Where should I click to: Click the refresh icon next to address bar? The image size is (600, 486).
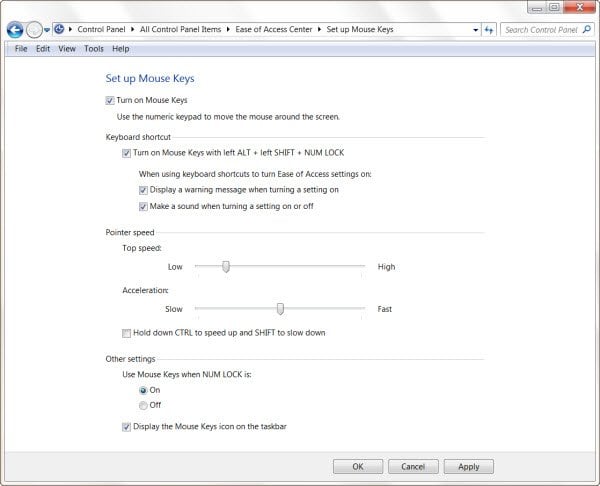coord(489,29)
